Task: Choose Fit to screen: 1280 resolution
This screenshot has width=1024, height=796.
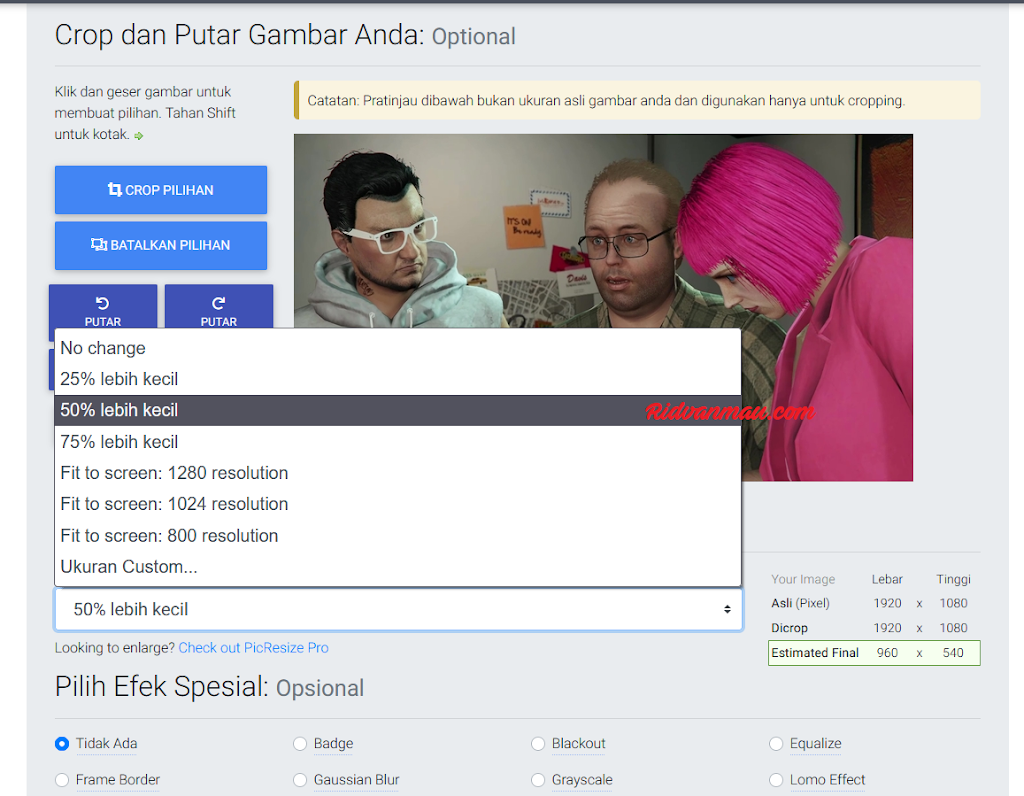Action: click(x=398, y=473)
